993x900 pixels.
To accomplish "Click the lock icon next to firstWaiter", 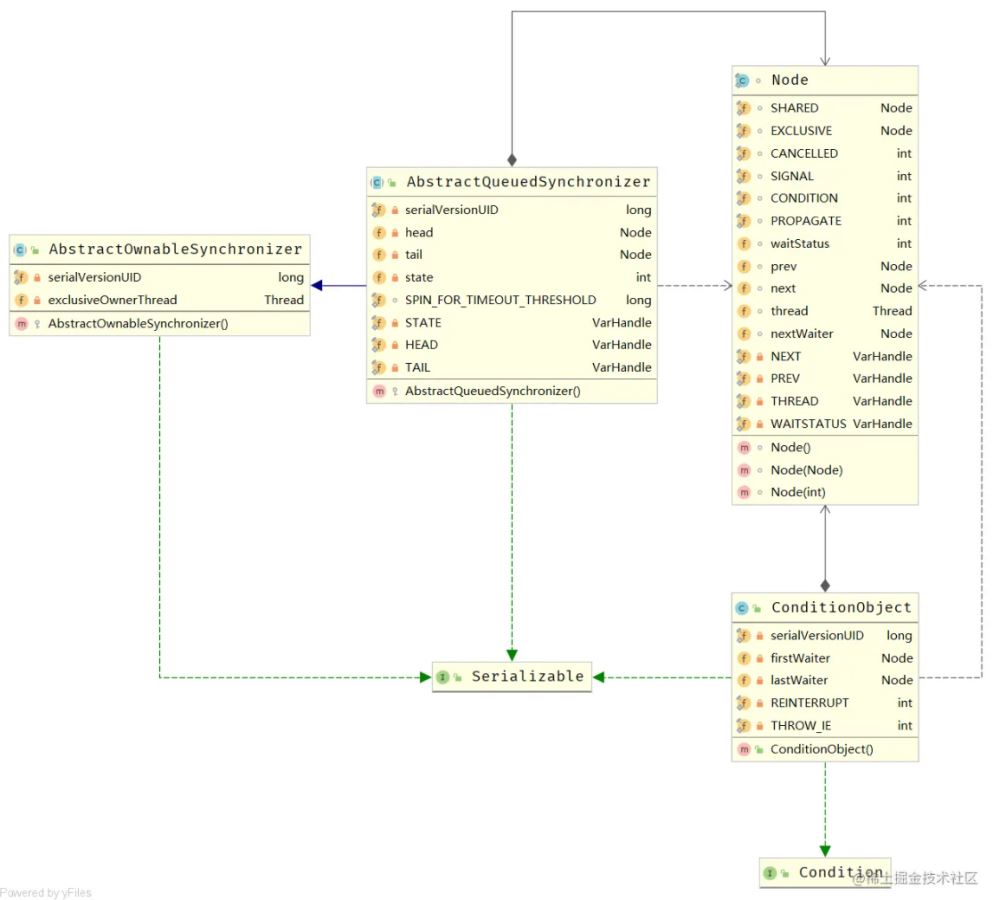I will 759,658.
